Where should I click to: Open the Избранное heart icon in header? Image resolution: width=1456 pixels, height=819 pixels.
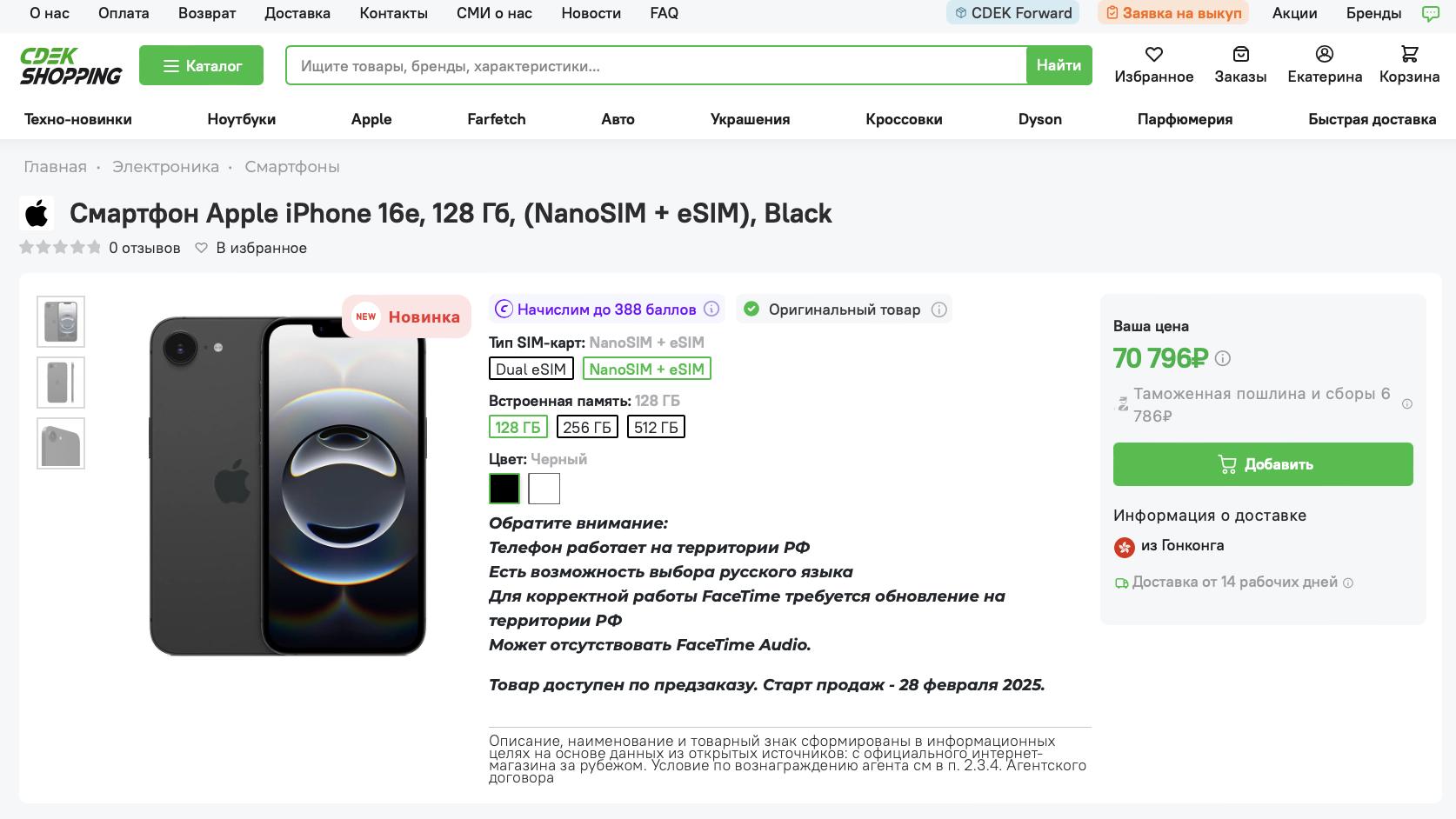click(x=1153, y=55)
